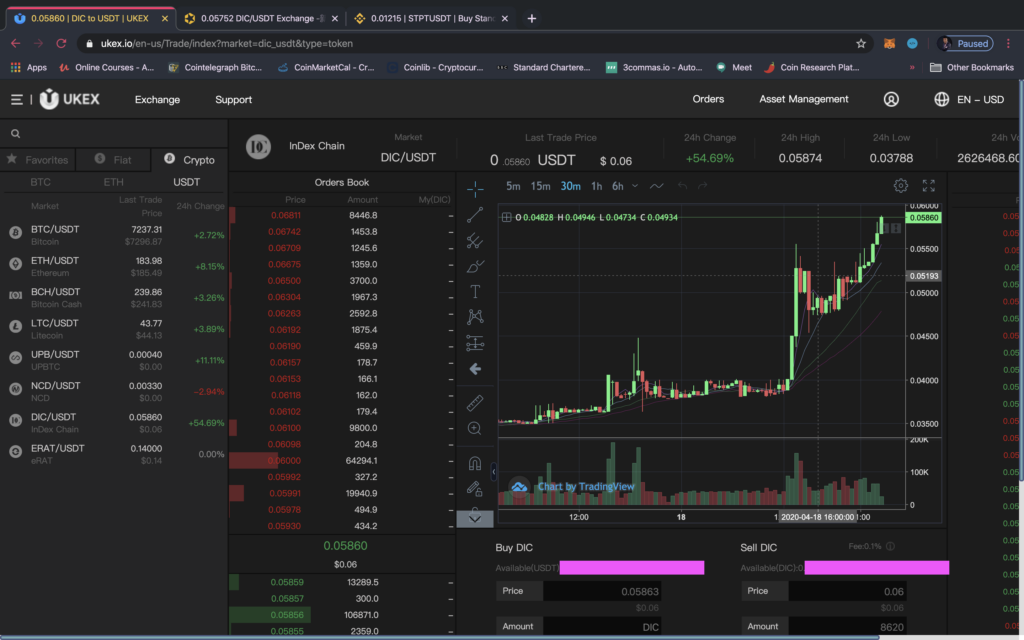Open the Exchange menu
Image resolution: width=1024 pixels, height=640 pixels.
pos(157,99)
